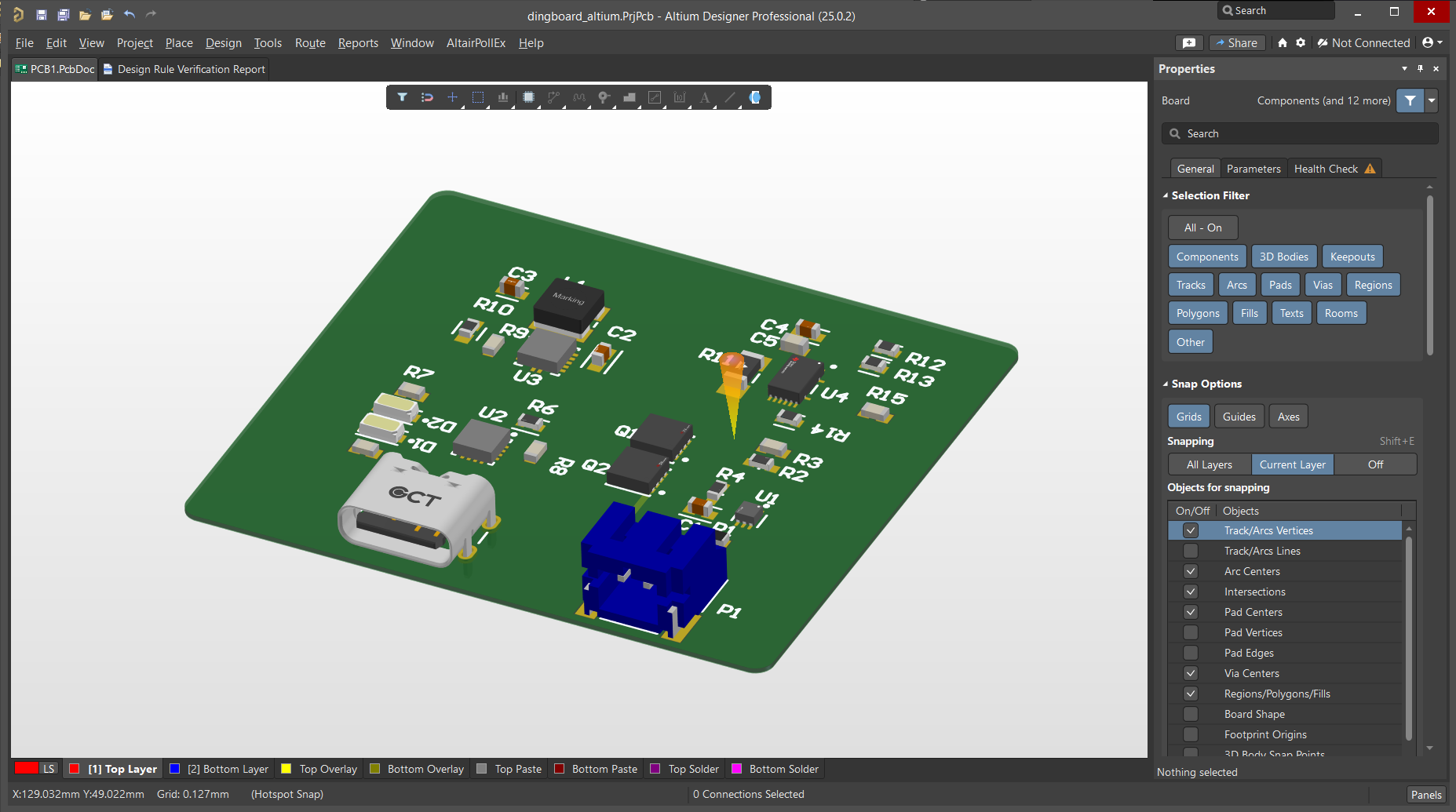Select the Place Component chip icon

(528, 97)
